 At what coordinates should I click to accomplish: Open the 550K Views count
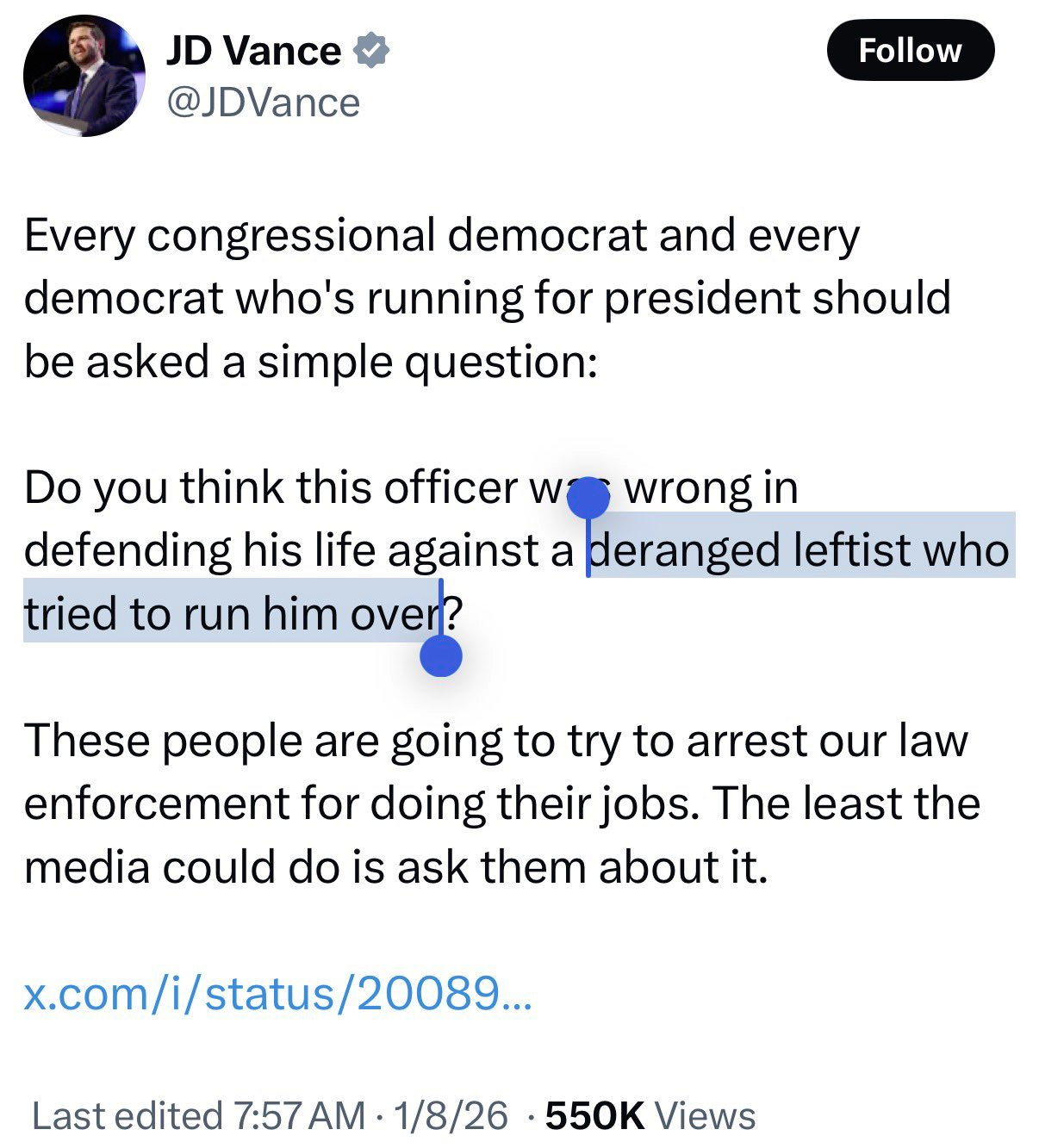coord(650,1115)
